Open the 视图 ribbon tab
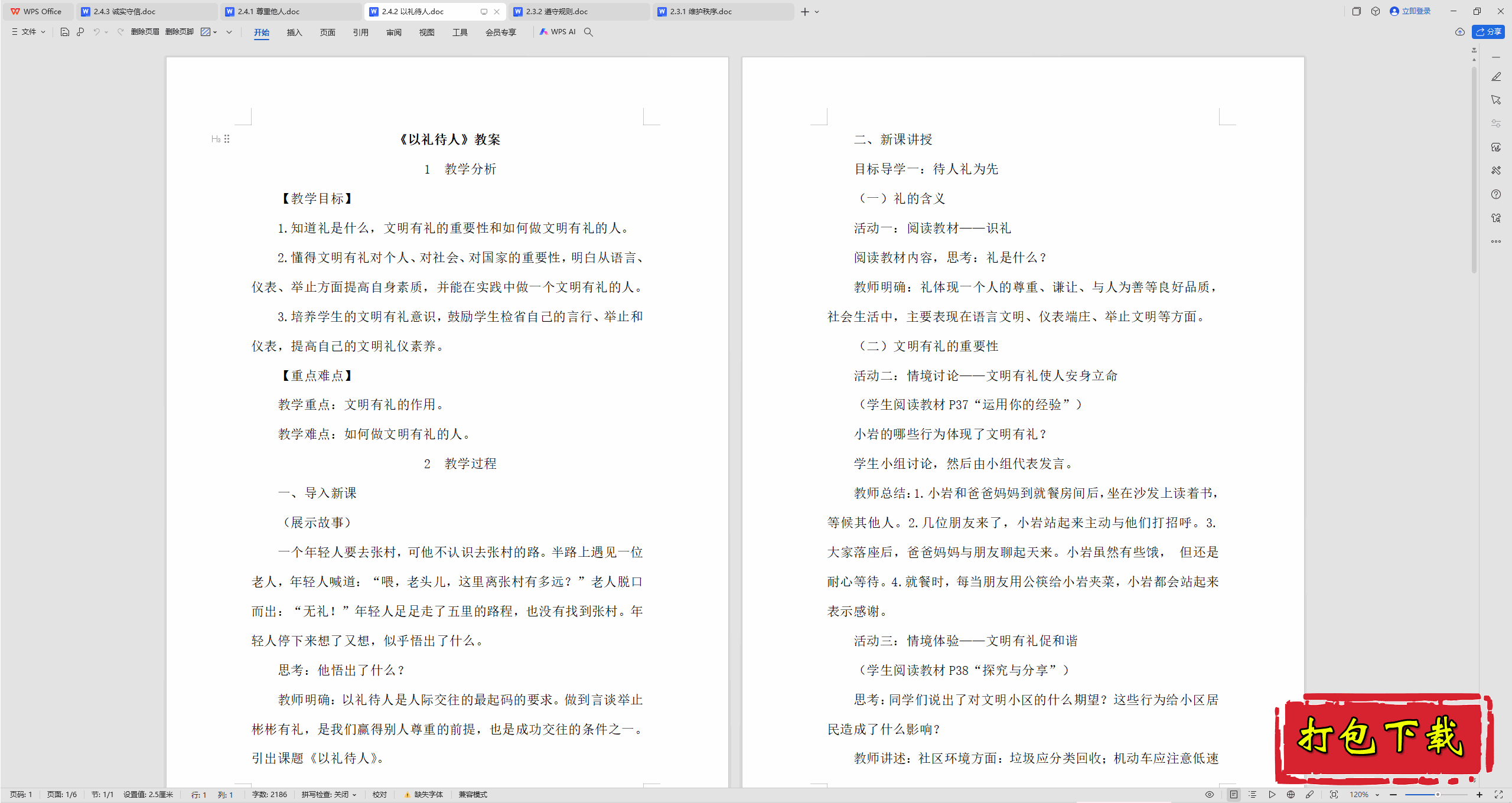 point(427,32)
